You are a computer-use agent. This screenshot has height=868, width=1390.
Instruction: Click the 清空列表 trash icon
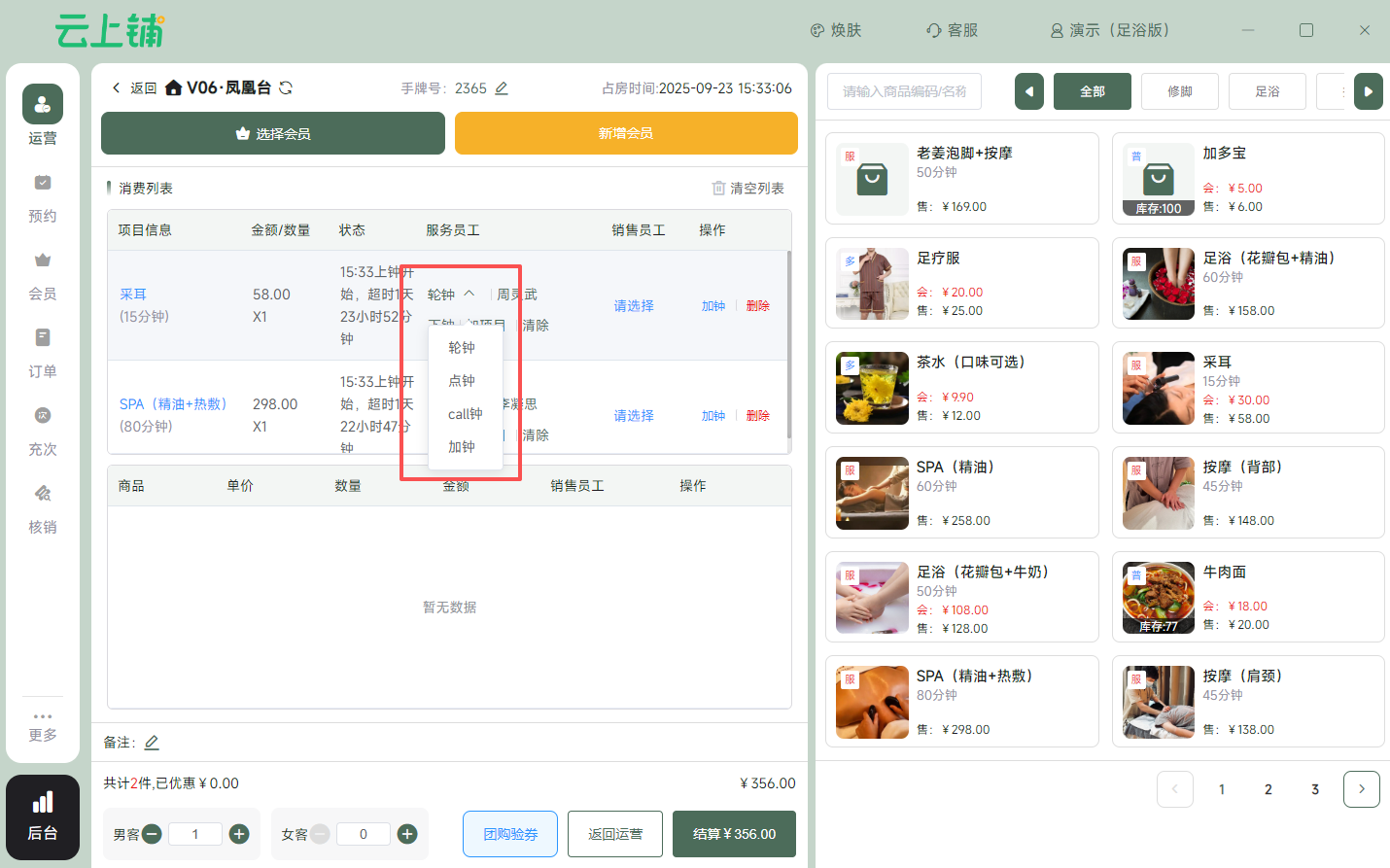[x=718, y=188]
